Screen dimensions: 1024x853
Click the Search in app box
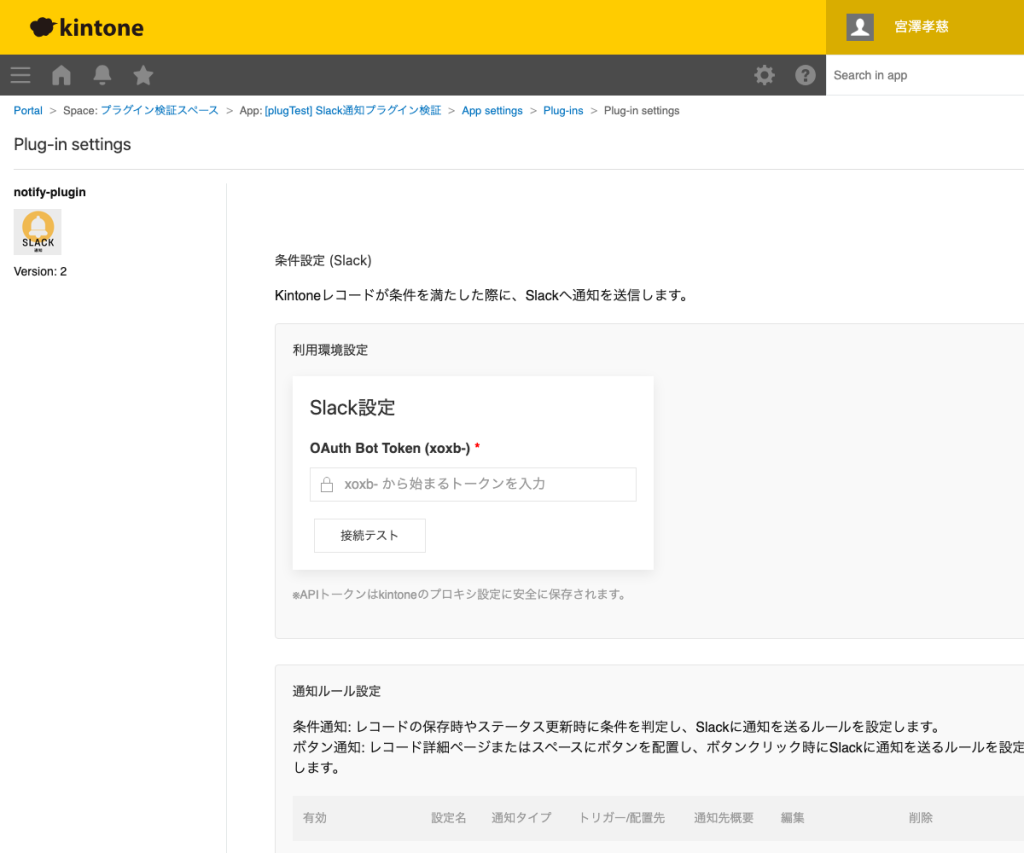coord(925,75)
